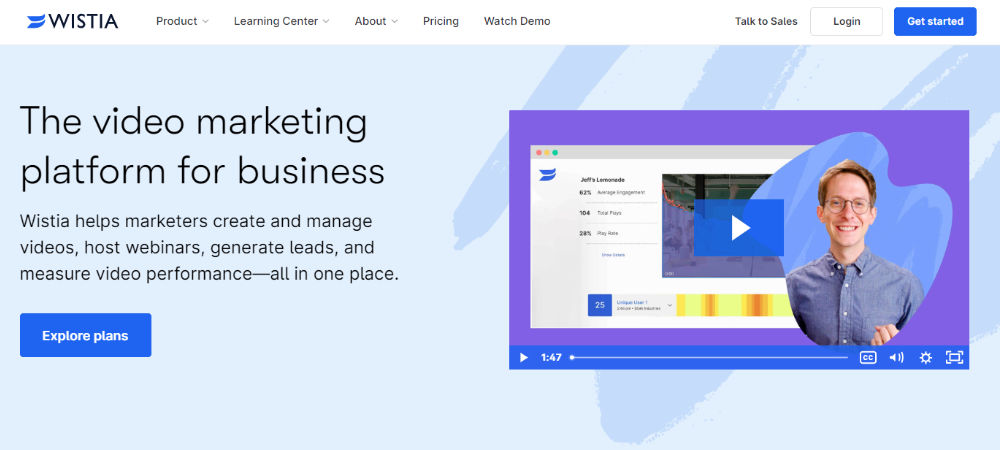Click the Explore plans button

tap(85, 335)
